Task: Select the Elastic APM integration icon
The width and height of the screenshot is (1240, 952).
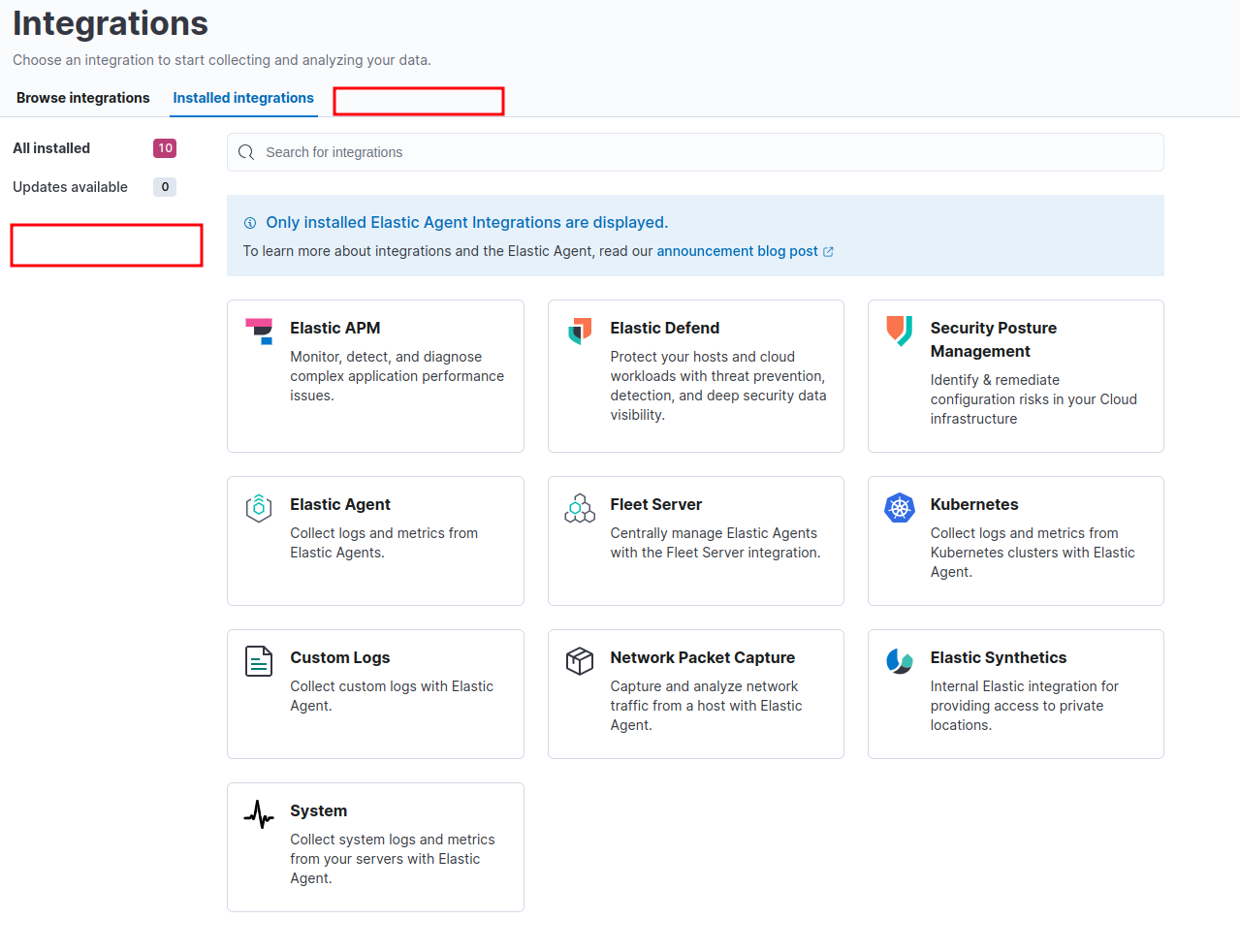Action: point(259,330)
